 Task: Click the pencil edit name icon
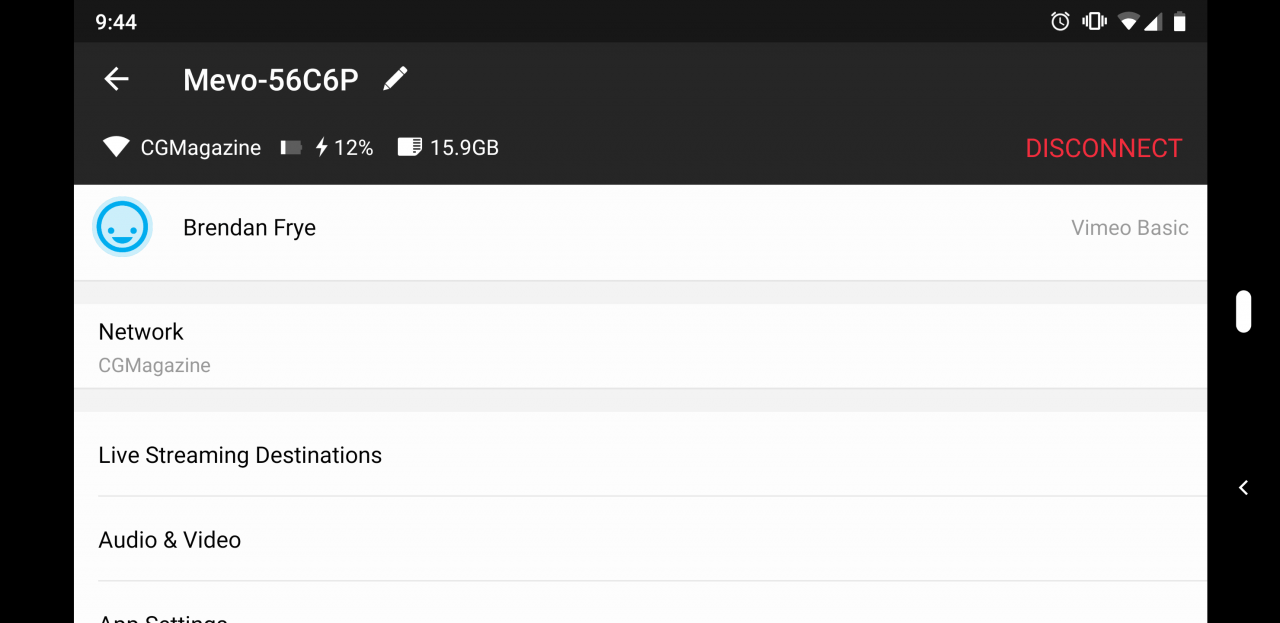pos(396,79)
